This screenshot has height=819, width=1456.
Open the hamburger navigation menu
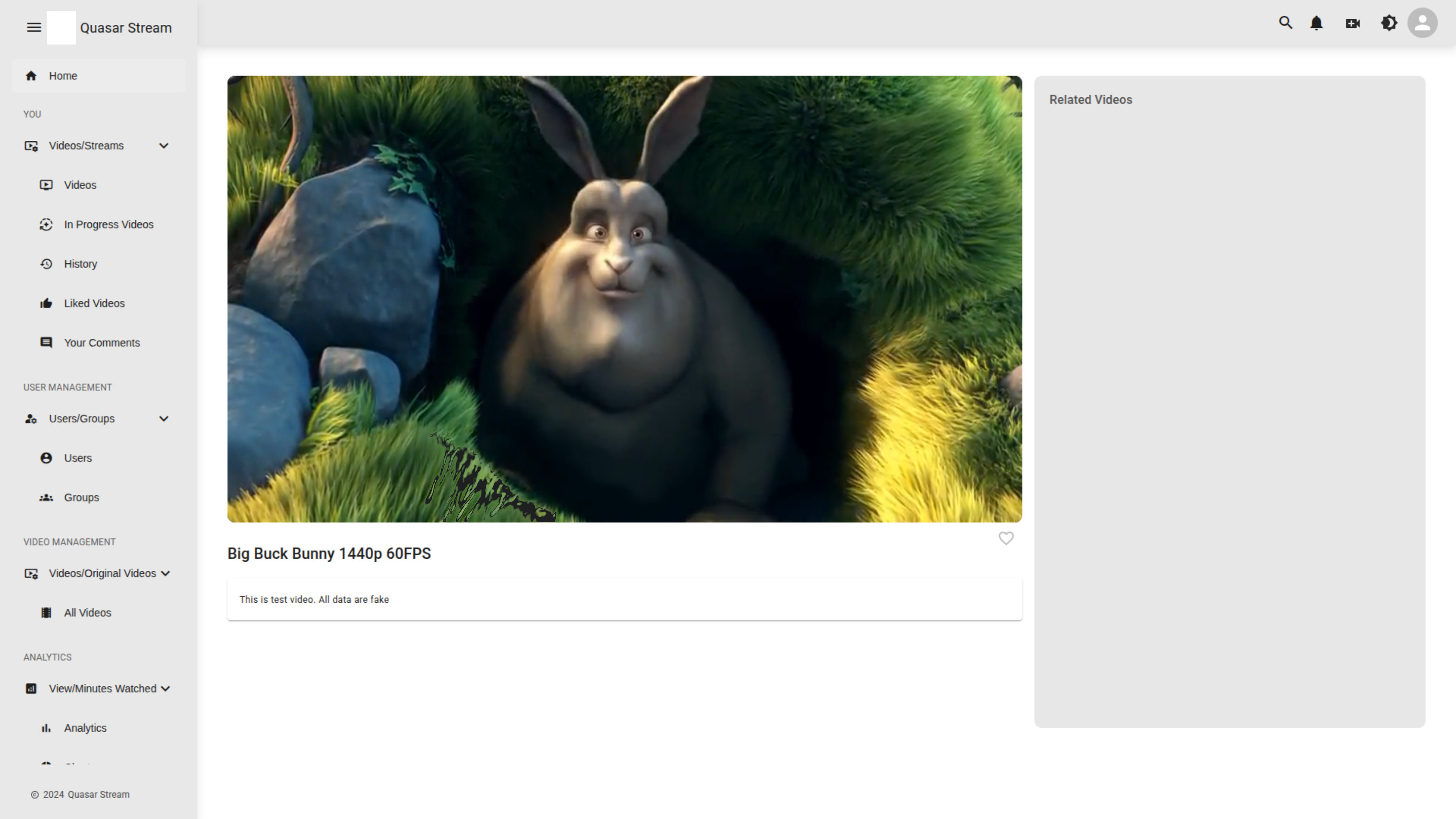click(x=34, y=27)
